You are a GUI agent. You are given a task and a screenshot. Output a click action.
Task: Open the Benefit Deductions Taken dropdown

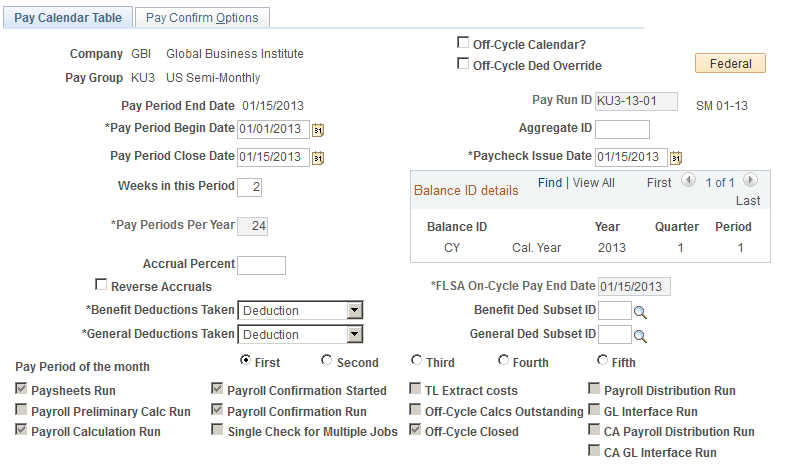pyautogui.click(x=300, y=310)
